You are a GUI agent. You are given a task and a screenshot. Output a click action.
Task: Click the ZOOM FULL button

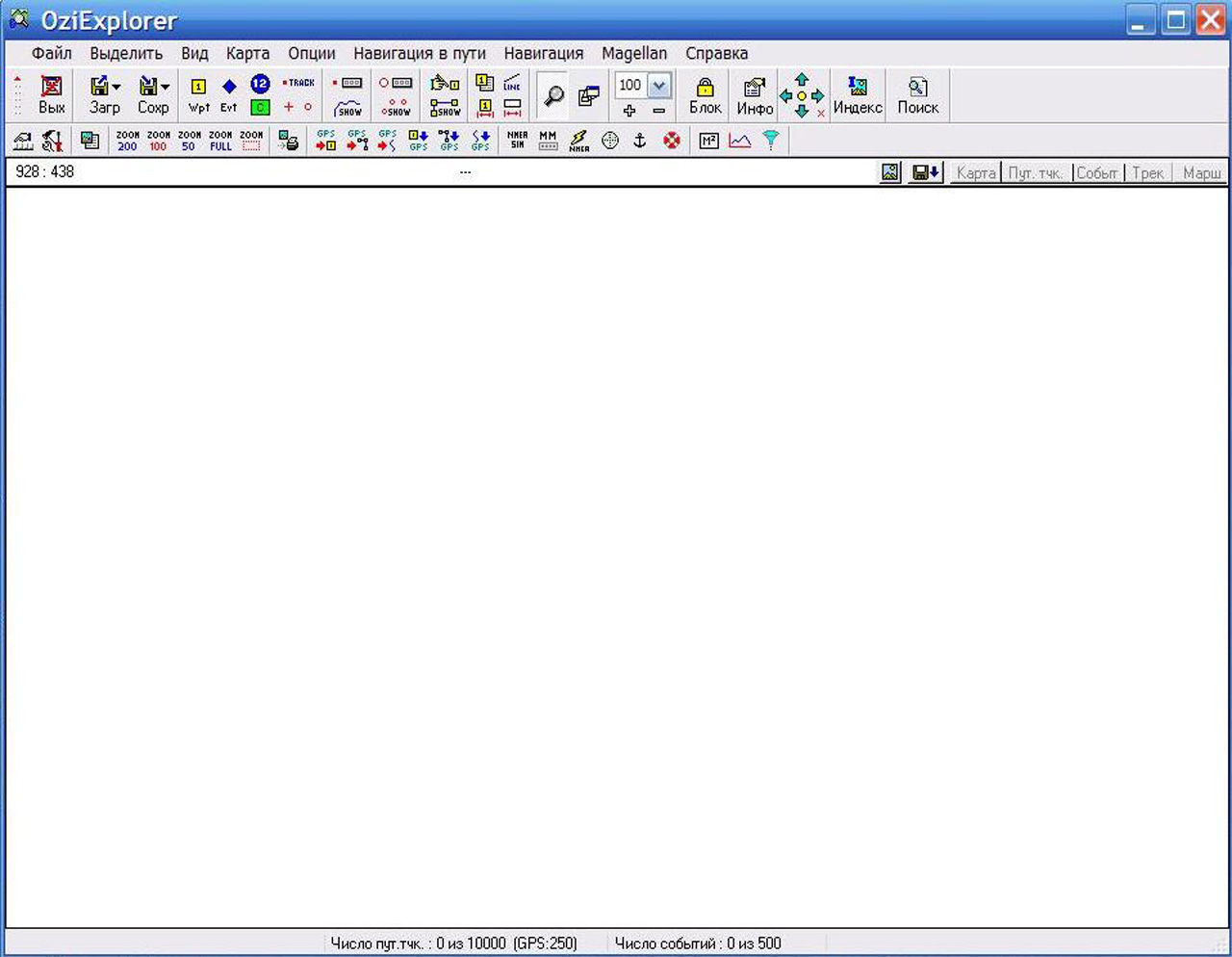tap(220, 141)
